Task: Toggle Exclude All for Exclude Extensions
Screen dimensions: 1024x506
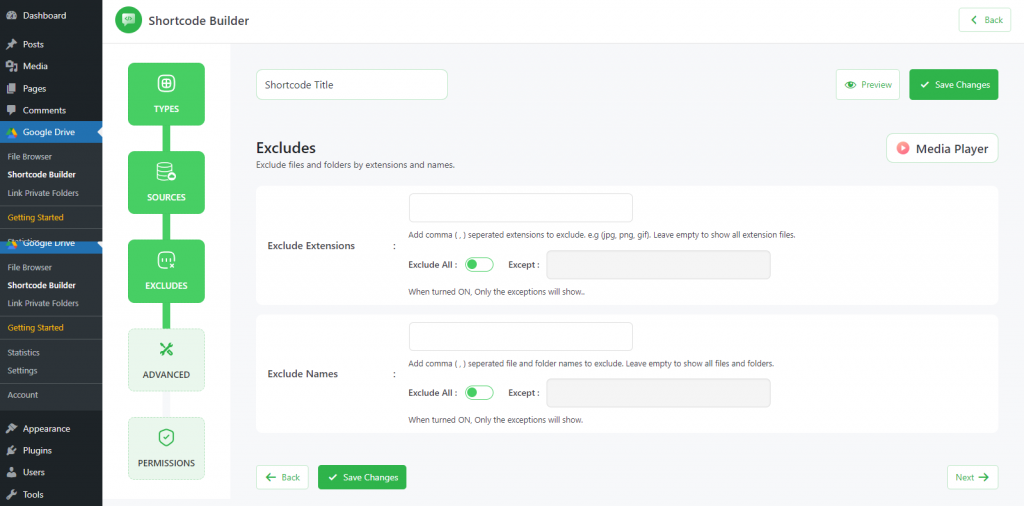Action: coord(479,264)
